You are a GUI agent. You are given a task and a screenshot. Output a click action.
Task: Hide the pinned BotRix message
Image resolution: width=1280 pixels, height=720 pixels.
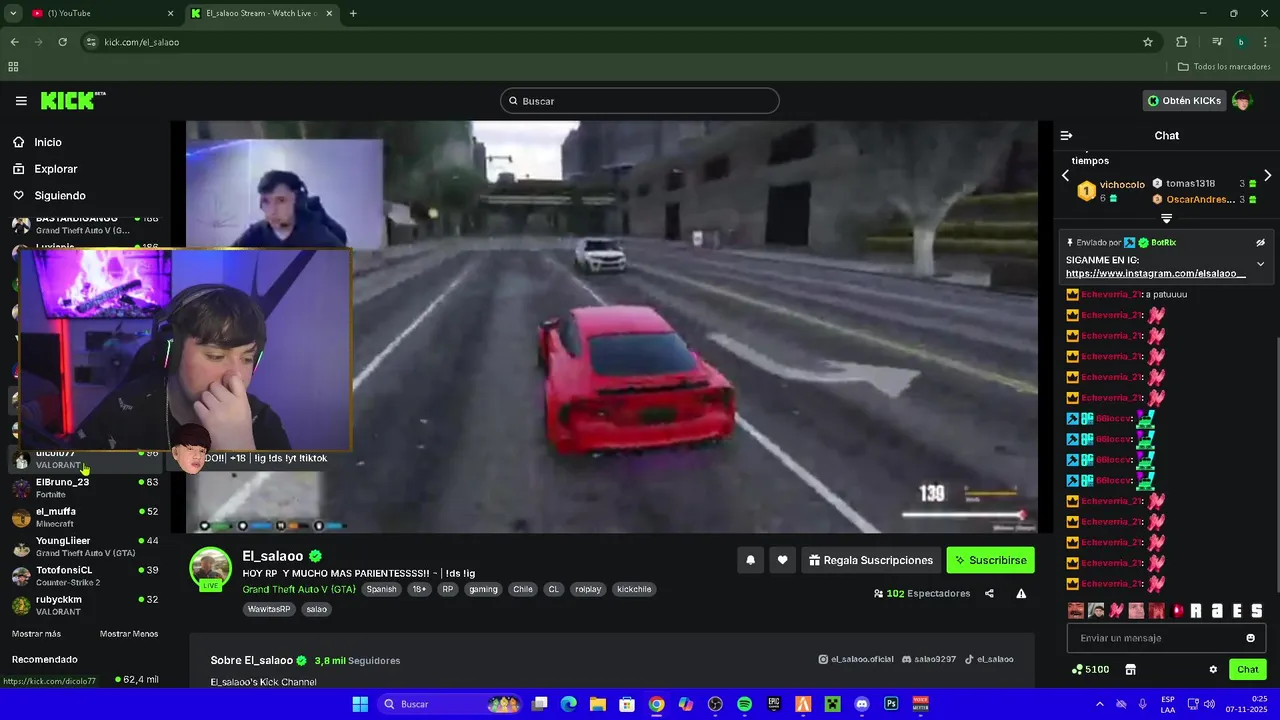pos(1260,242)
